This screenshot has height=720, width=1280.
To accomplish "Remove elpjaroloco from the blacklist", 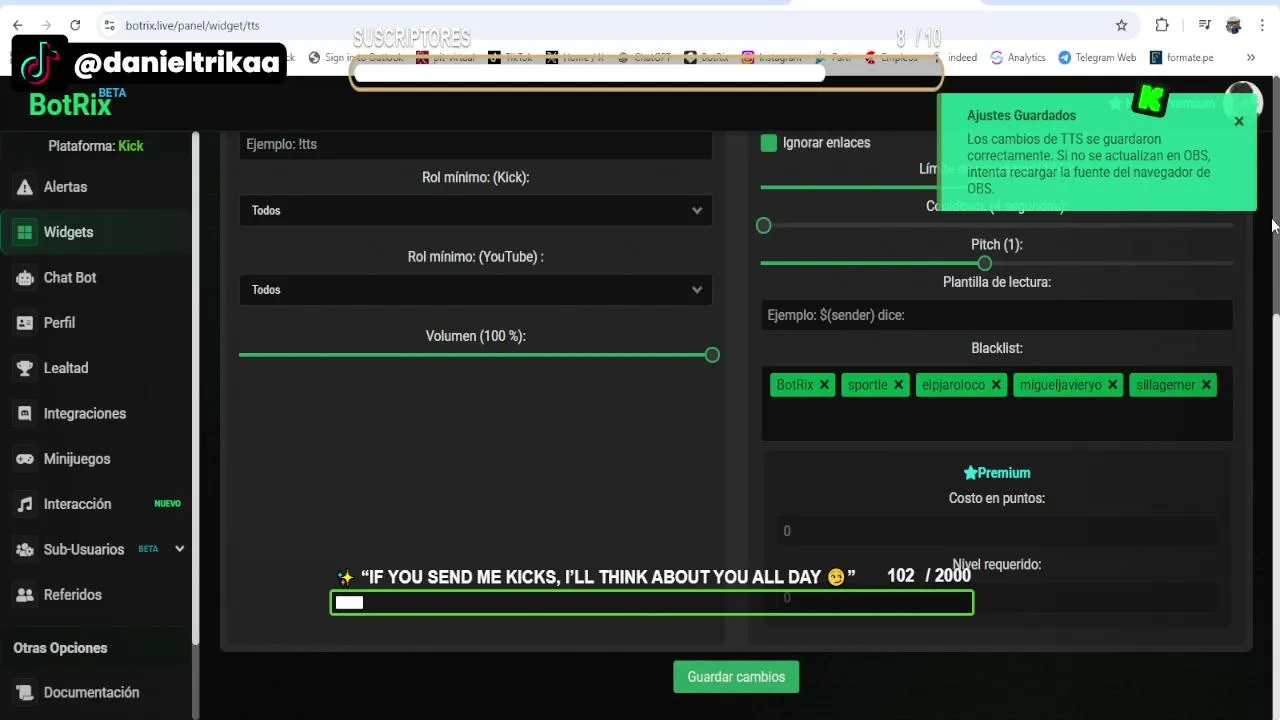I will pos(996,385).
